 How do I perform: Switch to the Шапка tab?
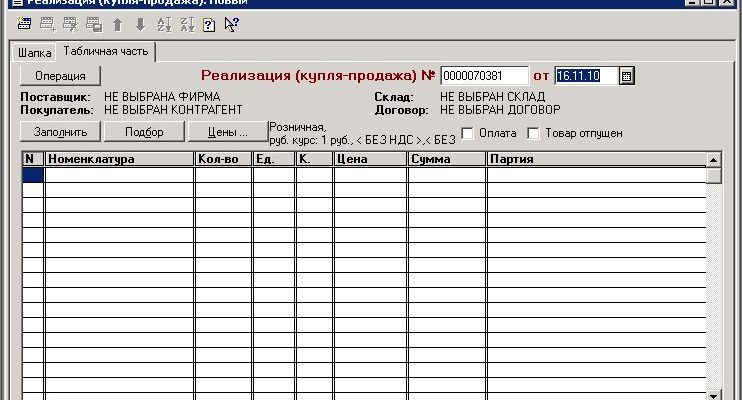point(34,51)
